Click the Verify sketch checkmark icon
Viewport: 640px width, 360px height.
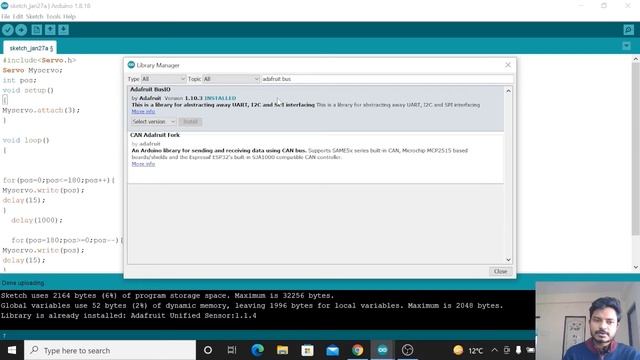pyautogui.click(x=8, y=30)
